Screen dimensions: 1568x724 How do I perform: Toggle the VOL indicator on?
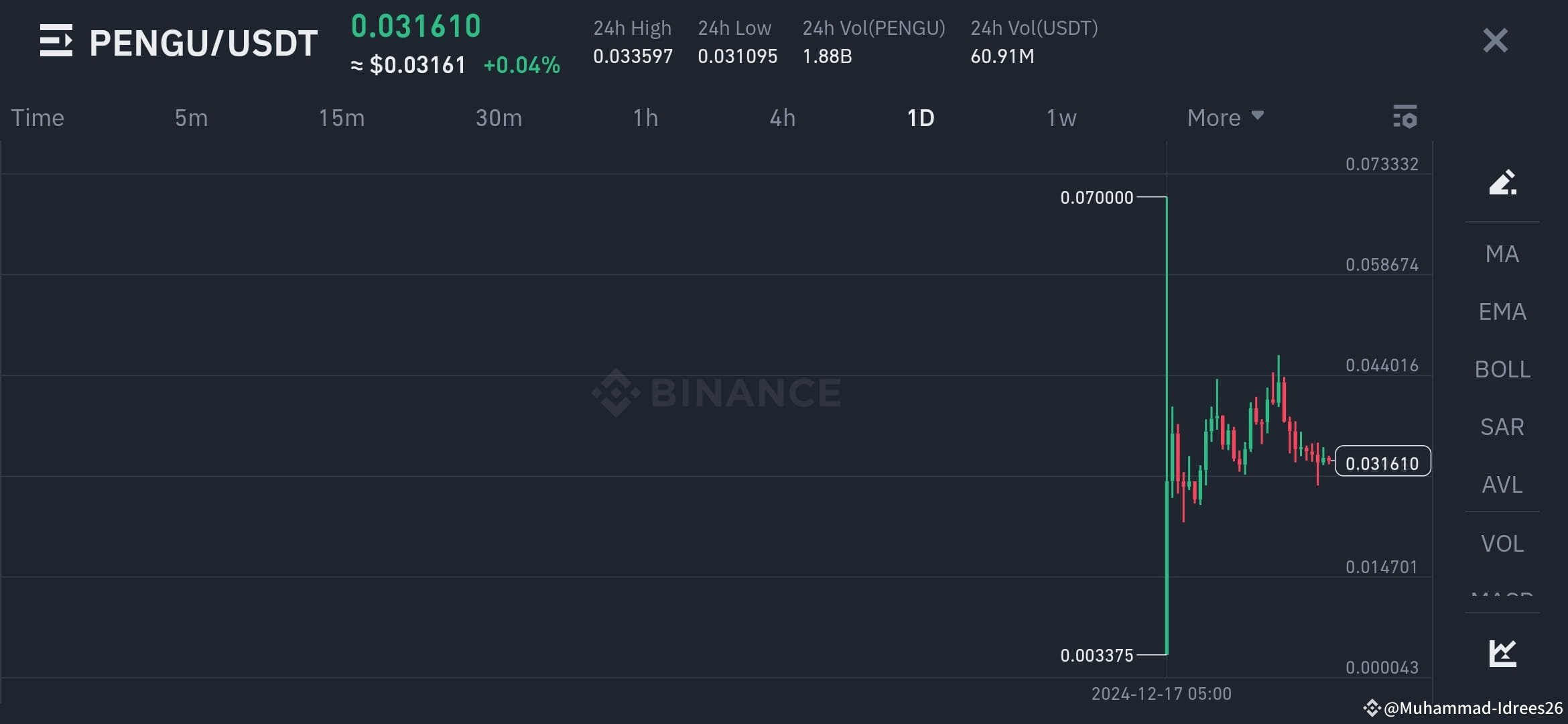[1502, 544]
